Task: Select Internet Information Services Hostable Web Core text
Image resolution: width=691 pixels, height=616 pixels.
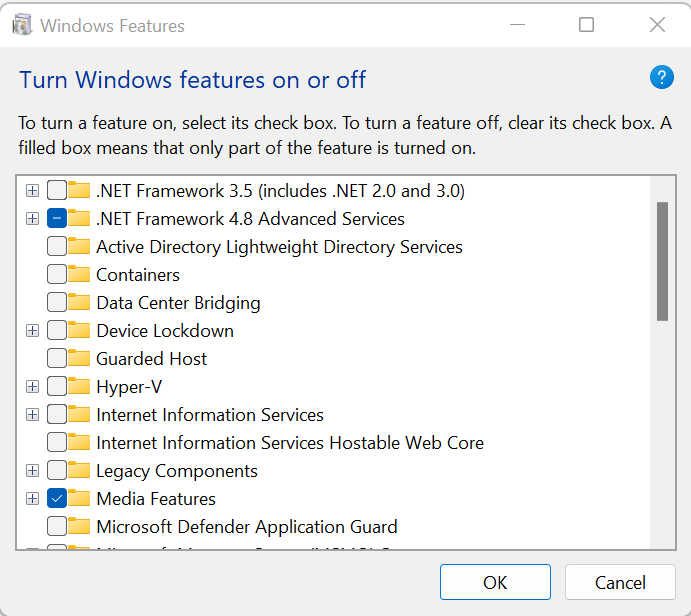Action: 290,443
